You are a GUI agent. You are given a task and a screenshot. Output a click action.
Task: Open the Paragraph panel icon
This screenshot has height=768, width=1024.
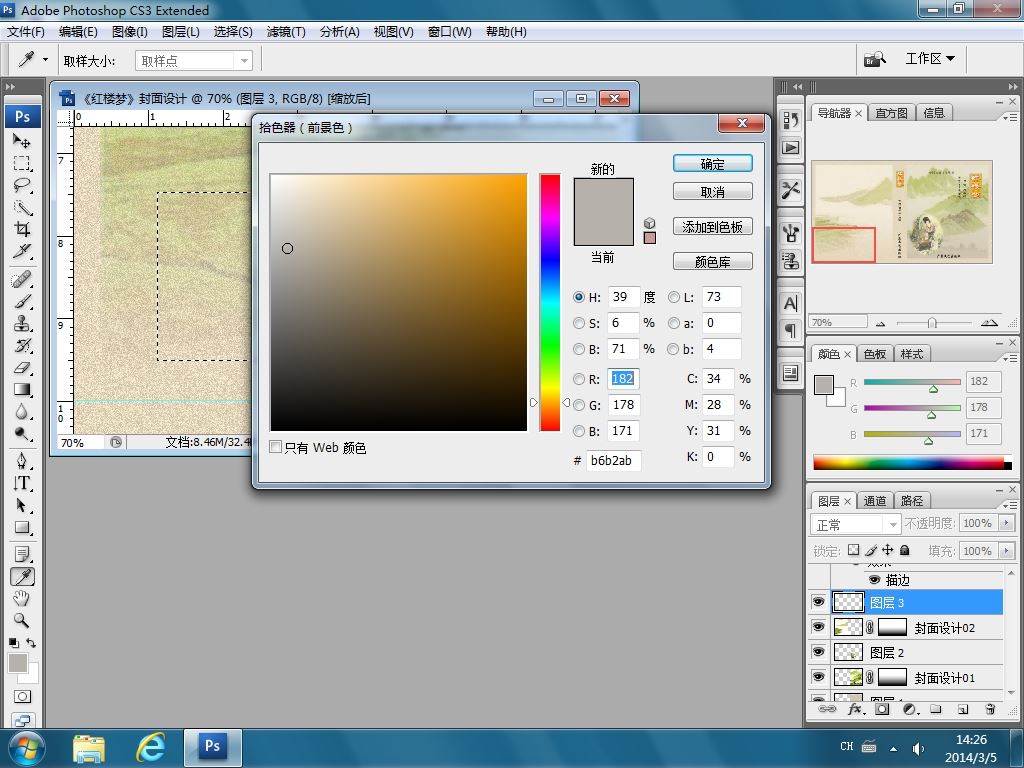[791, 331]
